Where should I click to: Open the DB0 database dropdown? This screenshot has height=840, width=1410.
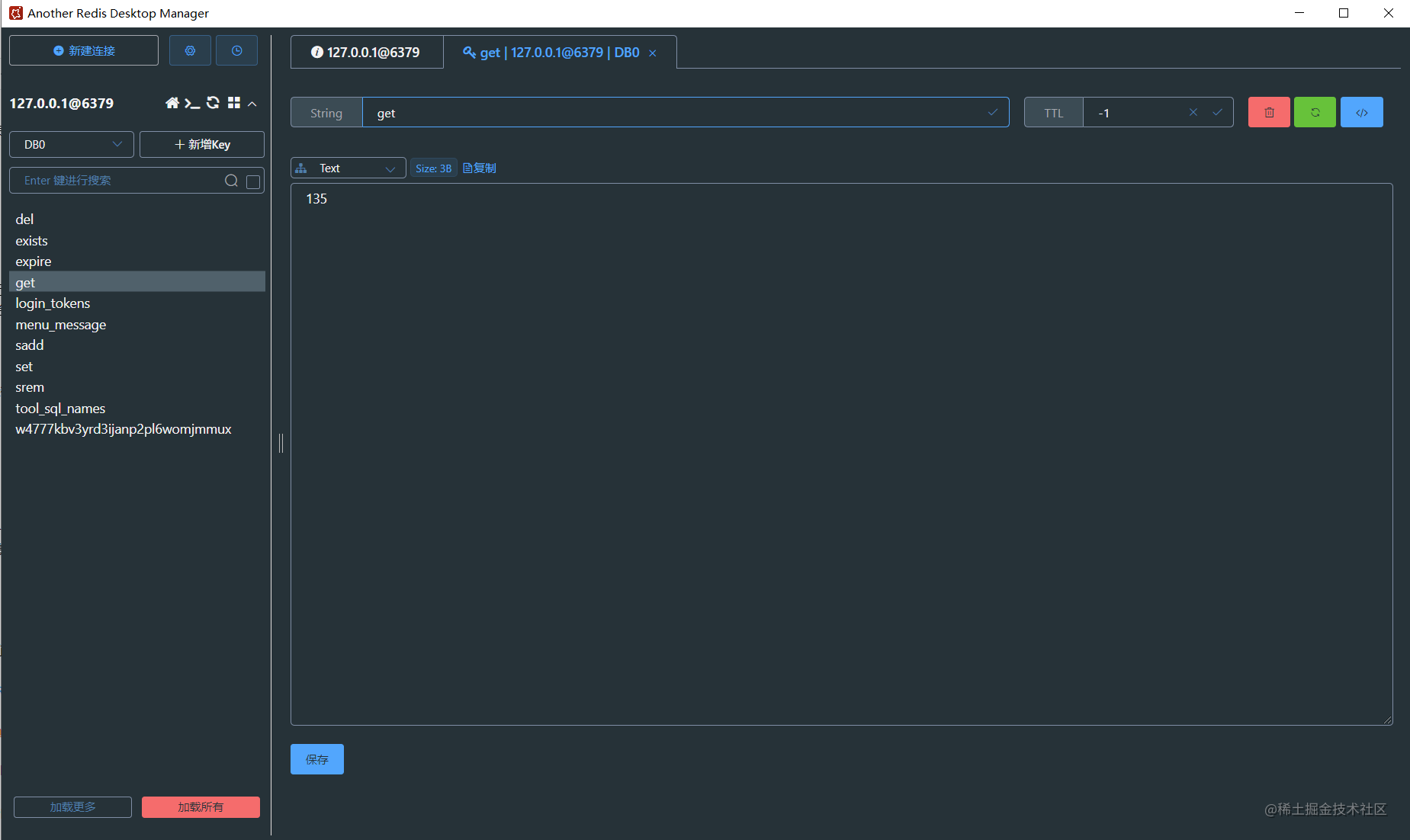tap(72, 144)
